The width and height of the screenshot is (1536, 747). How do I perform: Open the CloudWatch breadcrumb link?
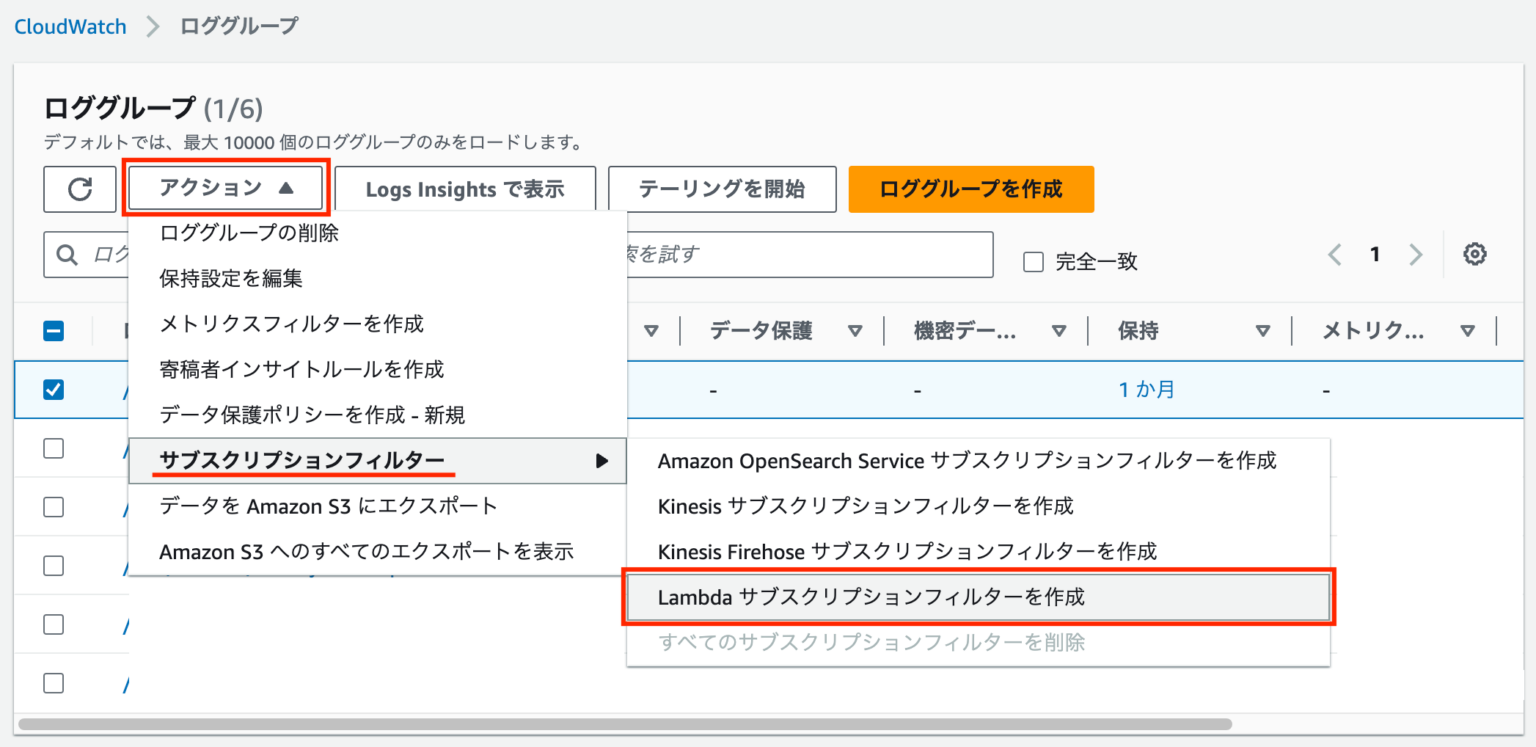(69, 26)
